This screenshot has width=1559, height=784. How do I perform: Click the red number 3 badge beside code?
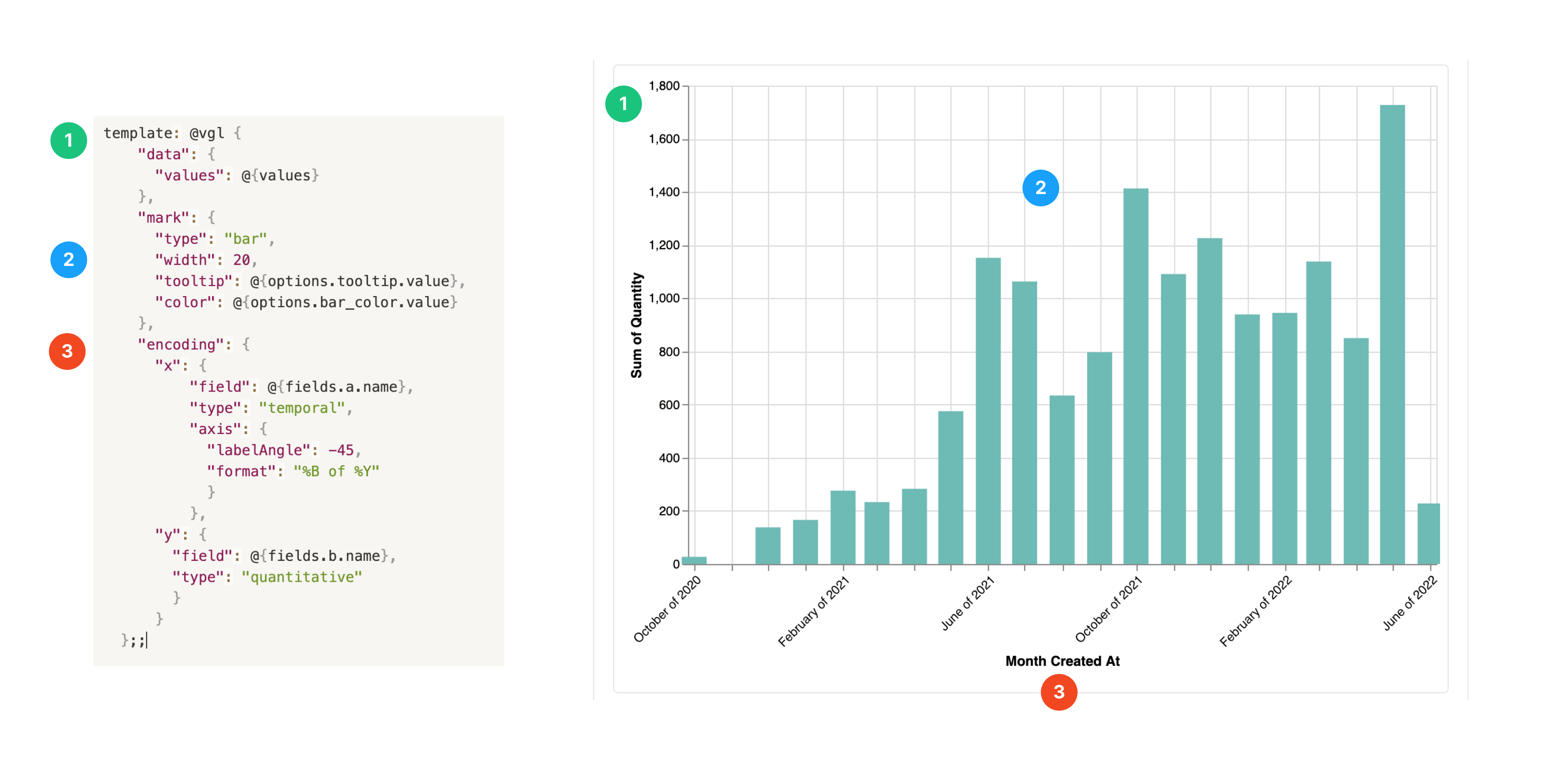(67, 351)
